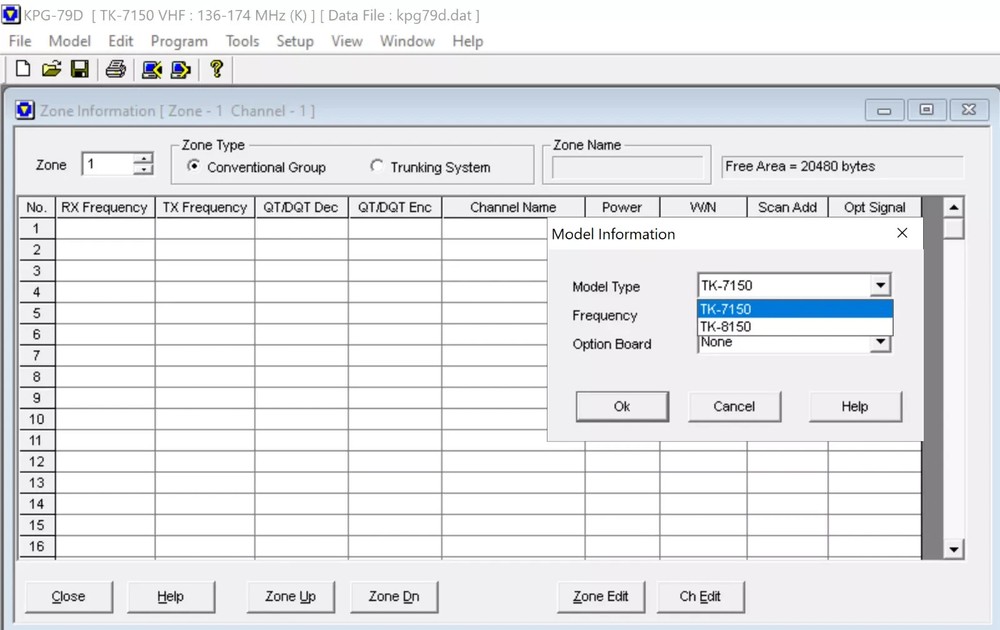Click the Zone Up button
Viewport: 1000px width, 630px height.
pos(290,596)
